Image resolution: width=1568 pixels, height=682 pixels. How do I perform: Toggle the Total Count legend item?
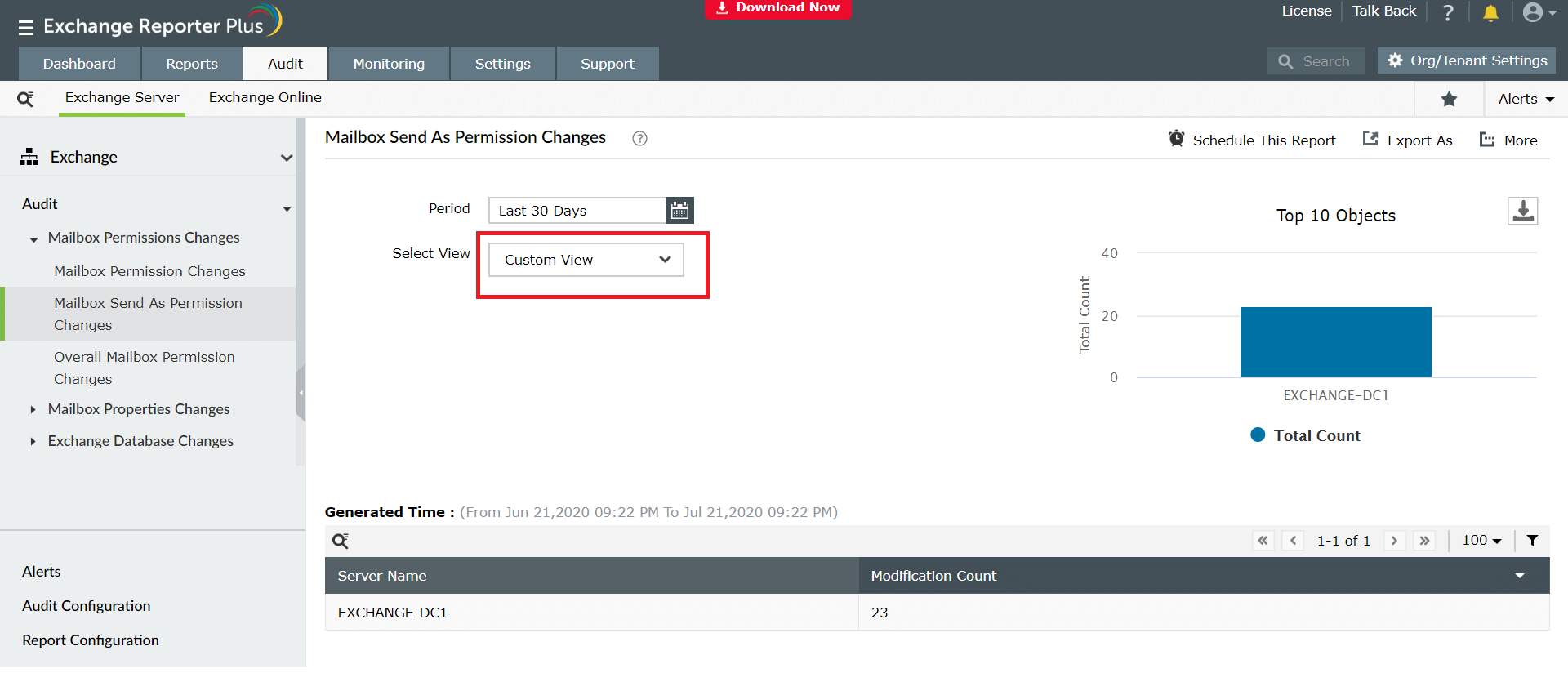click(1306, 435)
